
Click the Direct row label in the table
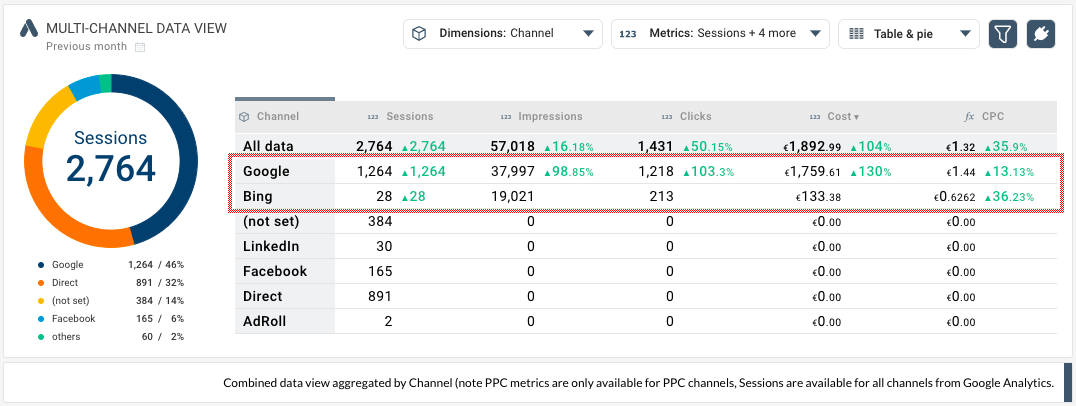click(x=263, y=296)
